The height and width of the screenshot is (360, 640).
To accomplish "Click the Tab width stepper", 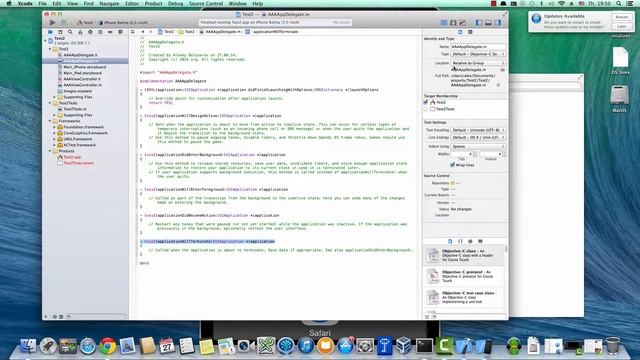I will pos(475,154).
